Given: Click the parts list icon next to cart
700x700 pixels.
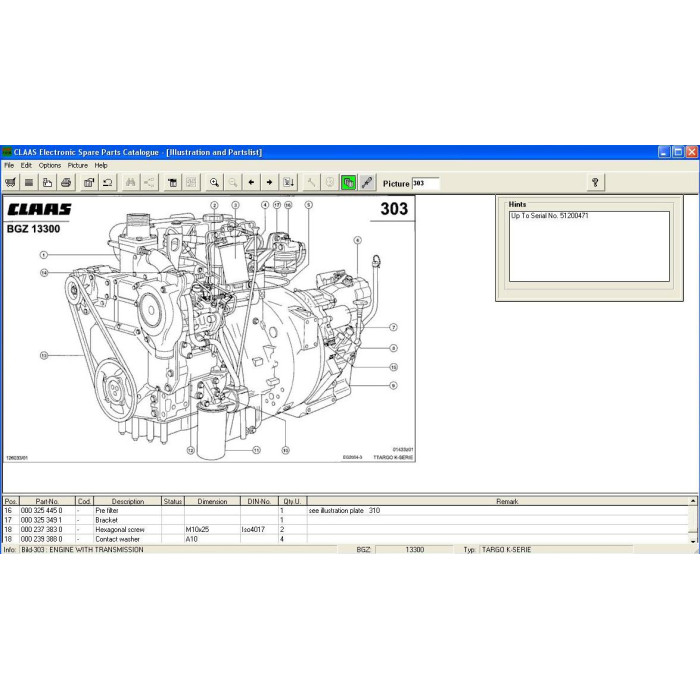Looking at the screenshot, I should point(29,183).
